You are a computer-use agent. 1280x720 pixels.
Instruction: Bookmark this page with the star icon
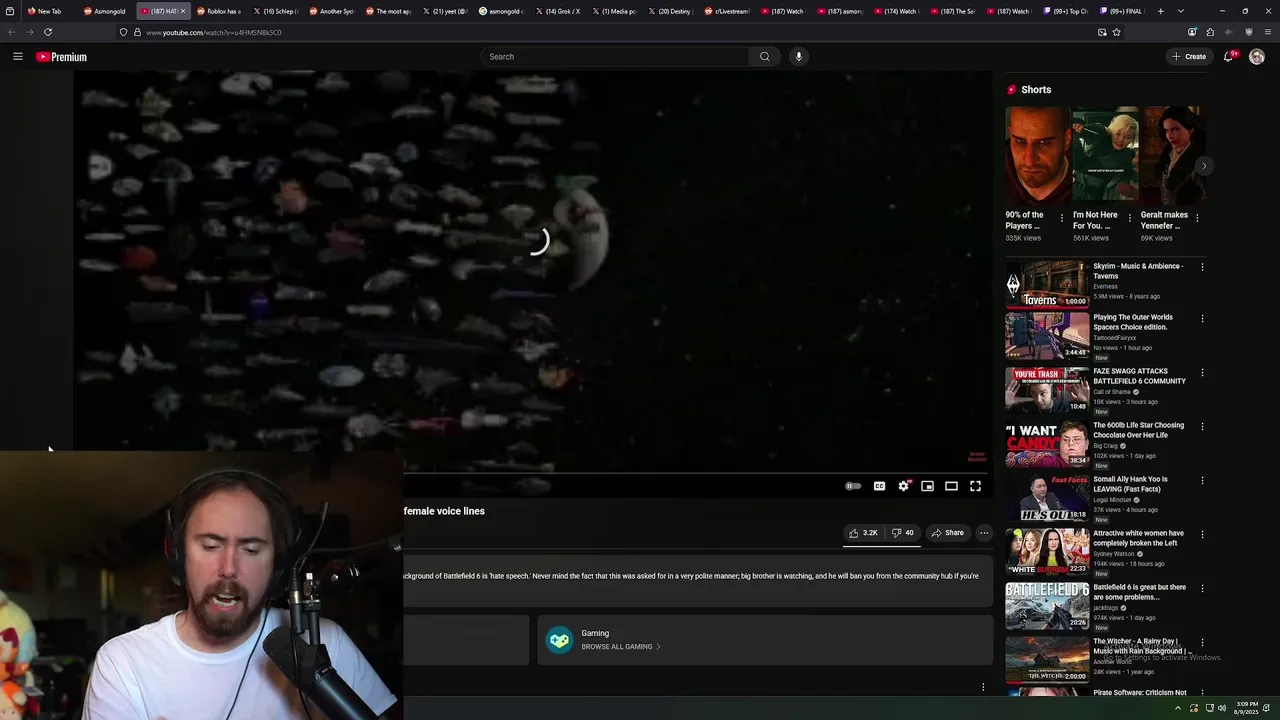click(x=1116, y=32)
